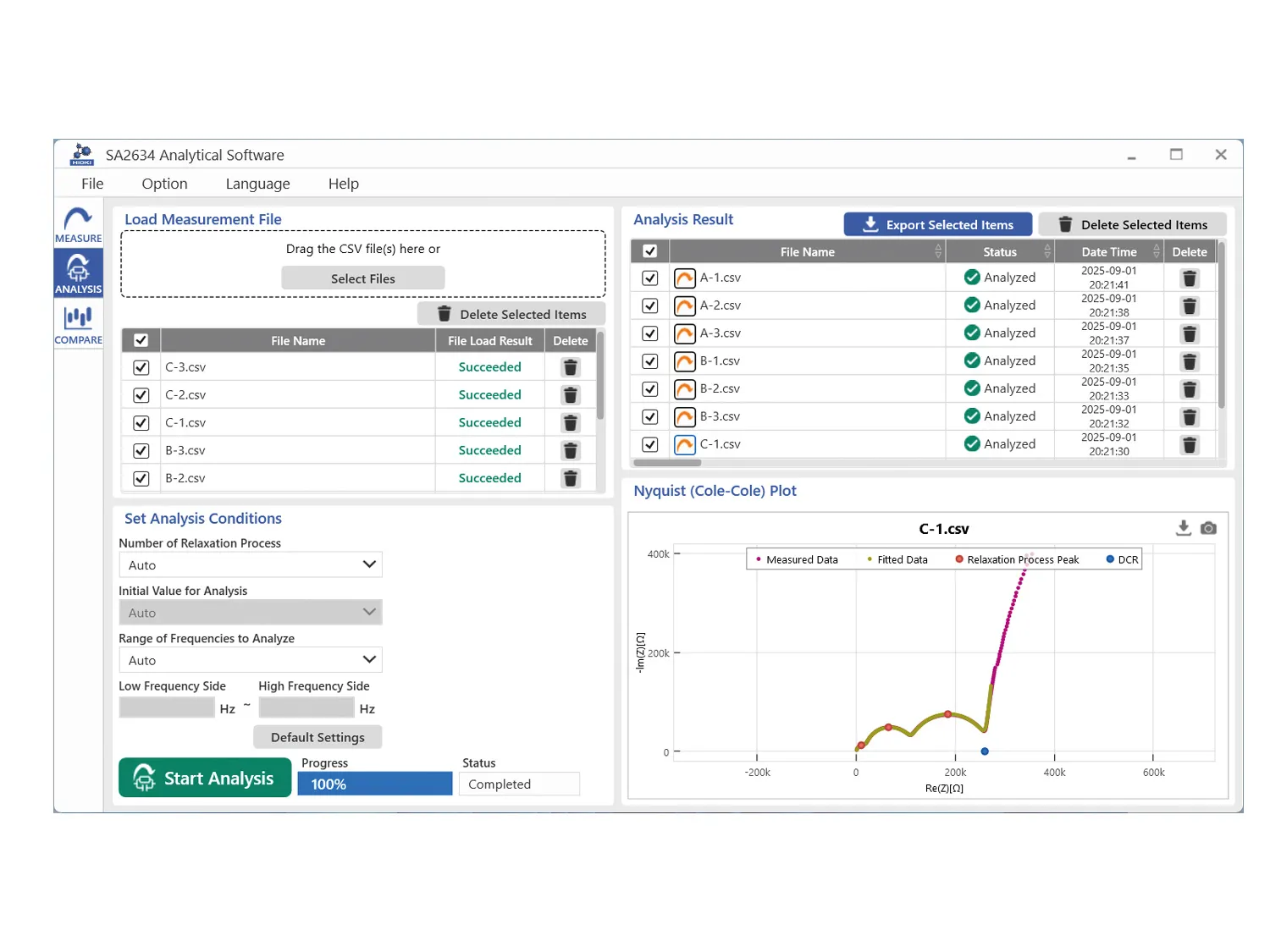Toggle Measured Data series in plot legend
The width and height of the screenshot is (1270, 952).
coord(796,559)
